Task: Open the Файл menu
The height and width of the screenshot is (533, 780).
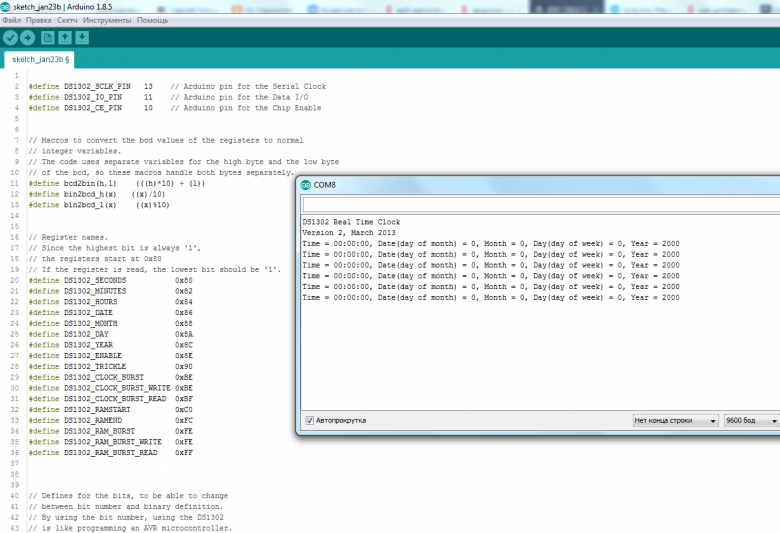Action: pos(11,20)
